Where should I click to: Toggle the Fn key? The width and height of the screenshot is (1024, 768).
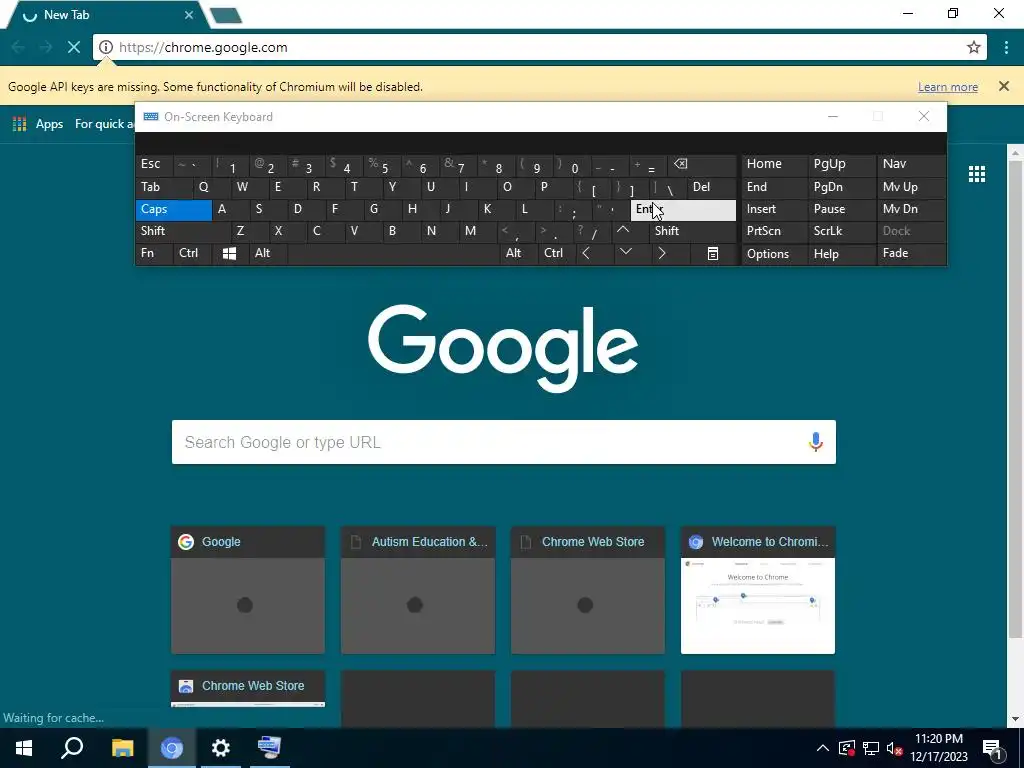pyautogui.click(x=154, y=253)
